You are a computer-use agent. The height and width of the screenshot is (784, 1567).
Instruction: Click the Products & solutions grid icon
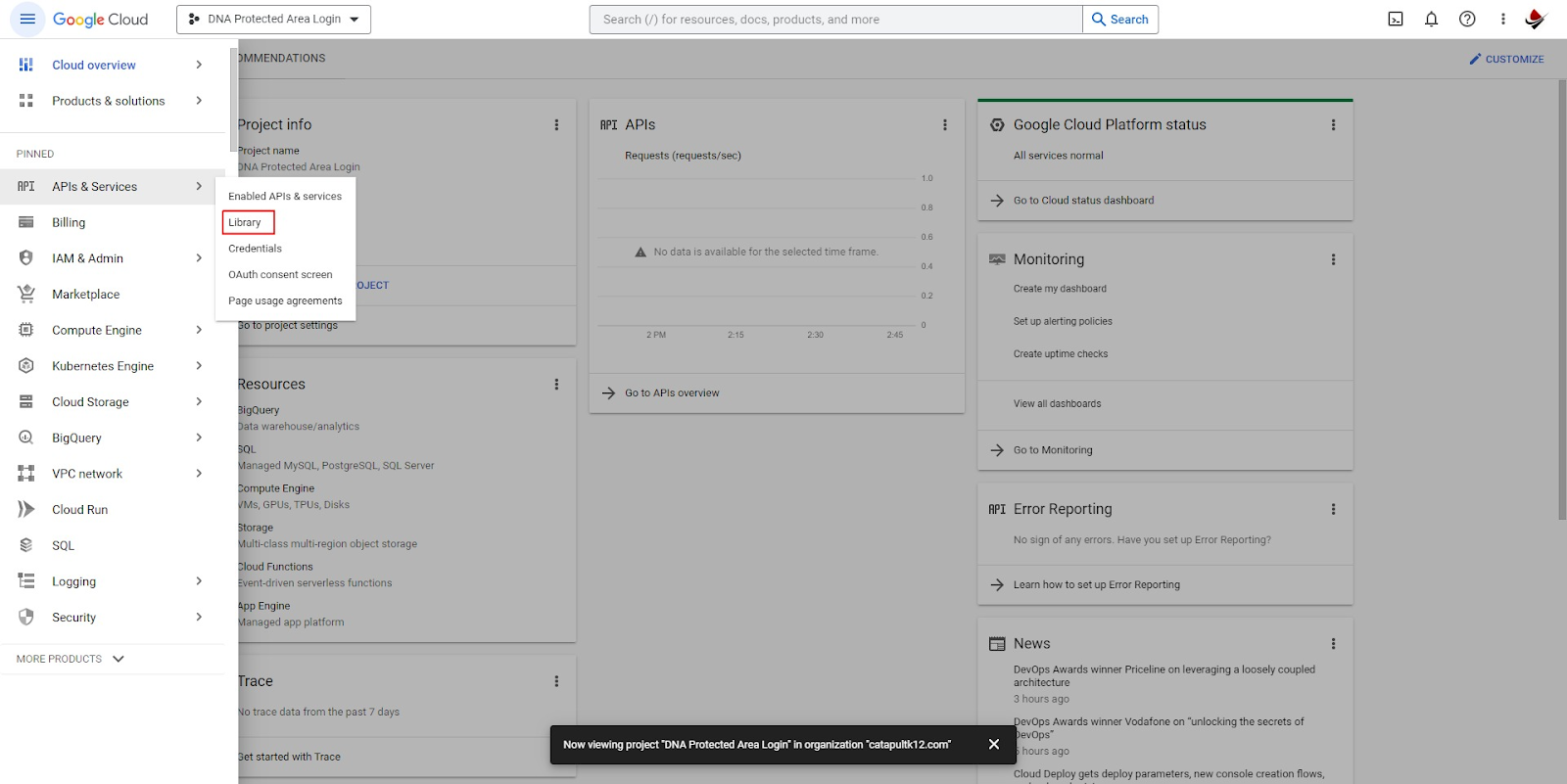tap(26, 101)
